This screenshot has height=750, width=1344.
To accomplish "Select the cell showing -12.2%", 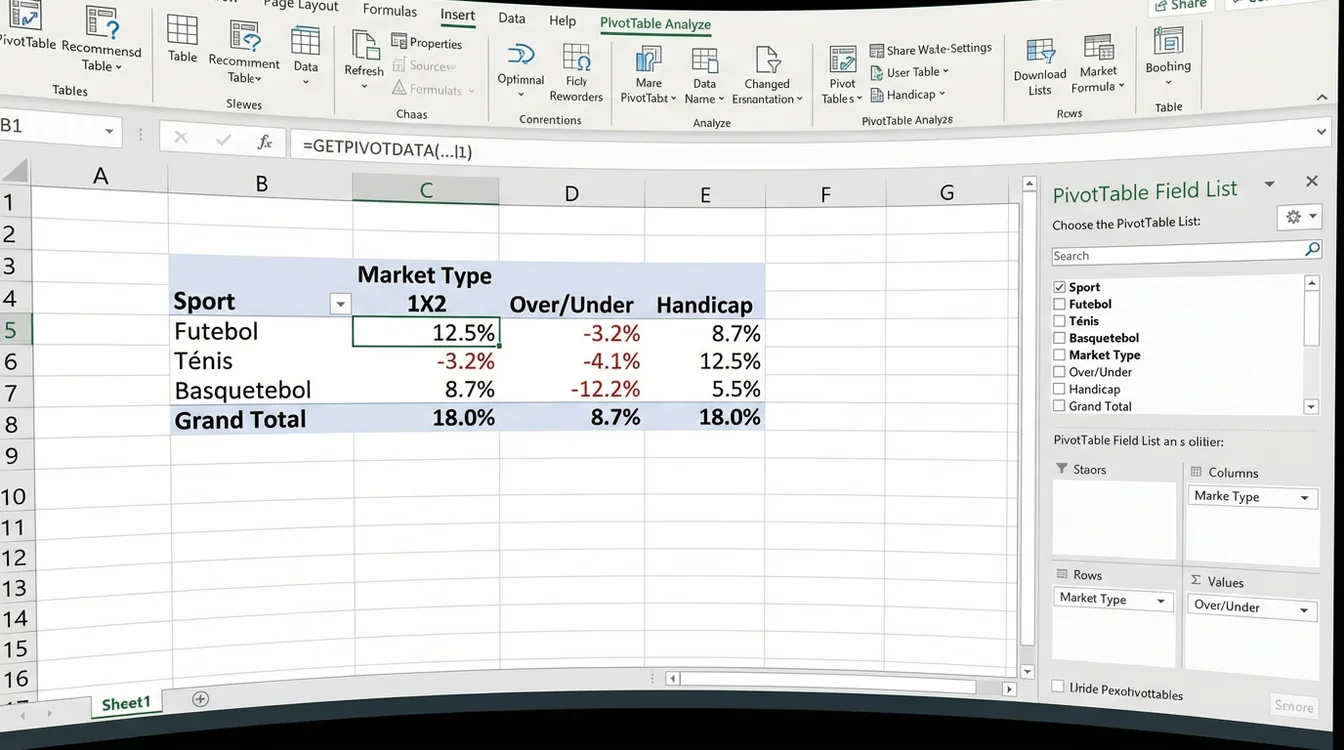I will coord(572,389).
